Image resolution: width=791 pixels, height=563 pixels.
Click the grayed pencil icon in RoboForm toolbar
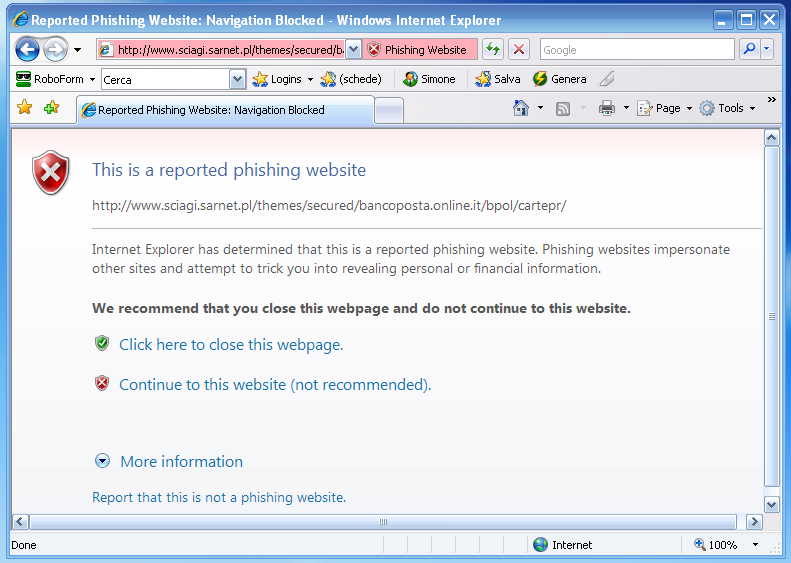pyautogui.click(x=607, y=79)
